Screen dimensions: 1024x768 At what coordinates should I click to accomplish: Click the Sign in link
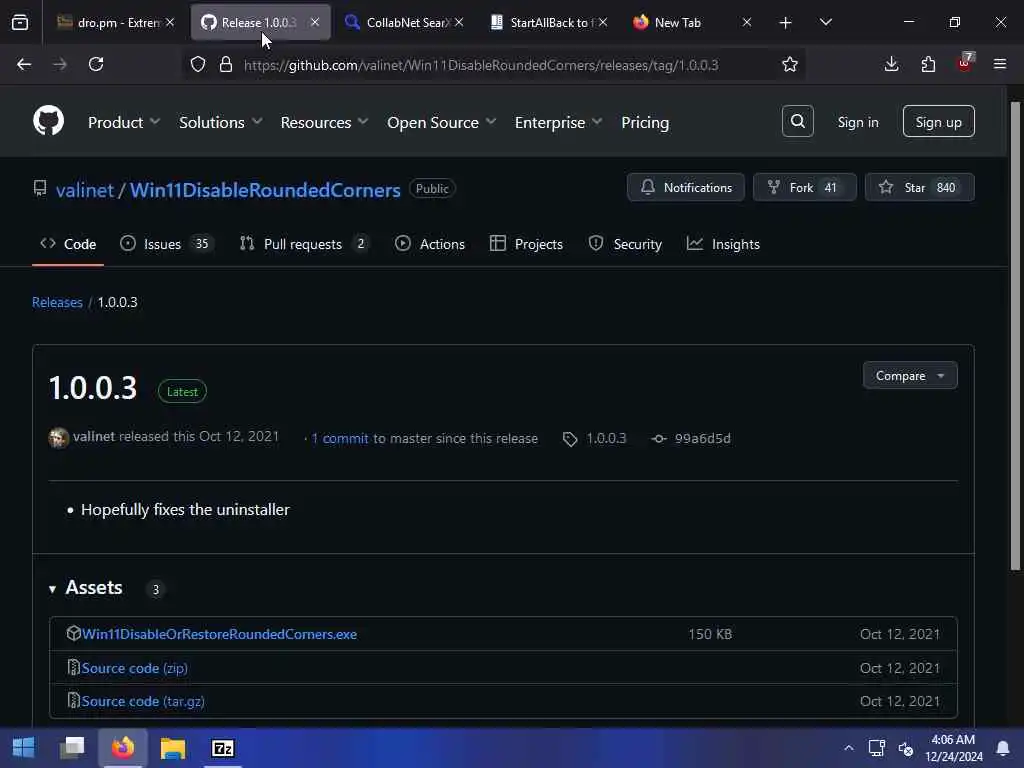pos(857,122)
